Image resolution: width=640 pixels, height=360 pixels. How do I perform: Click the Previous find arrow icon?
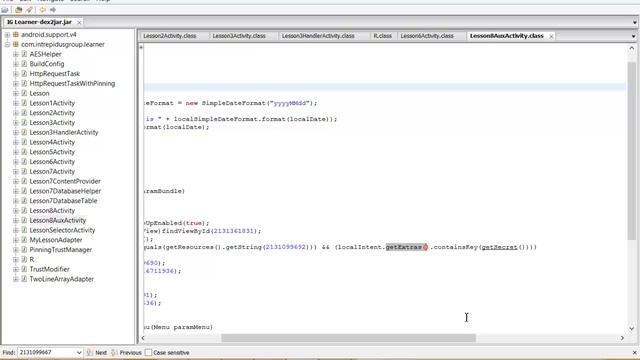pyautogui.click(x=114, y=352)
